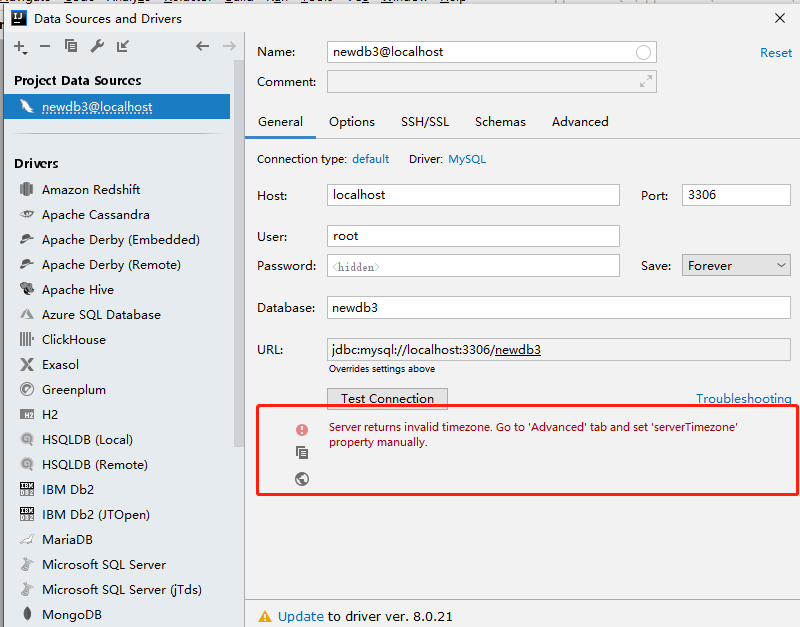
Task: Click the ClickHouse driver icon
Action: 27,339
